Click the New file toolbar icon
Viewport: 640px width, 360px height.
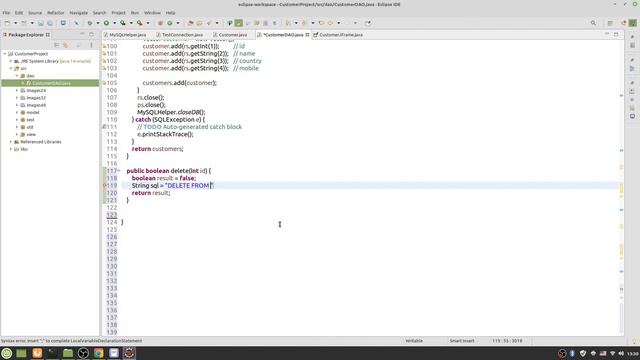(x=7, y=23)
